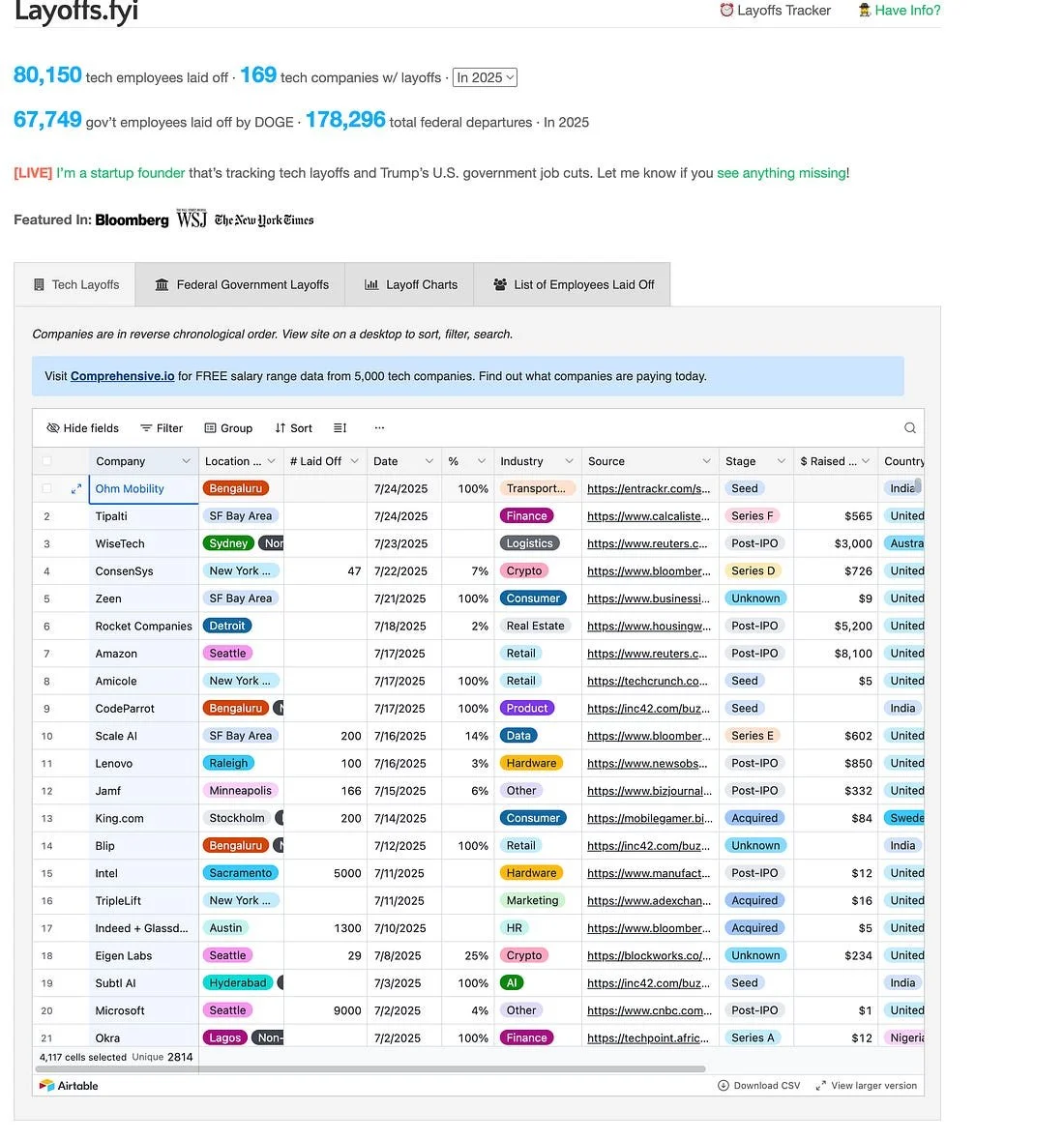Viewport: 1064px width, 1139px height.
Task: Click the Comprehensive.io link
Action: coord(122,376)
